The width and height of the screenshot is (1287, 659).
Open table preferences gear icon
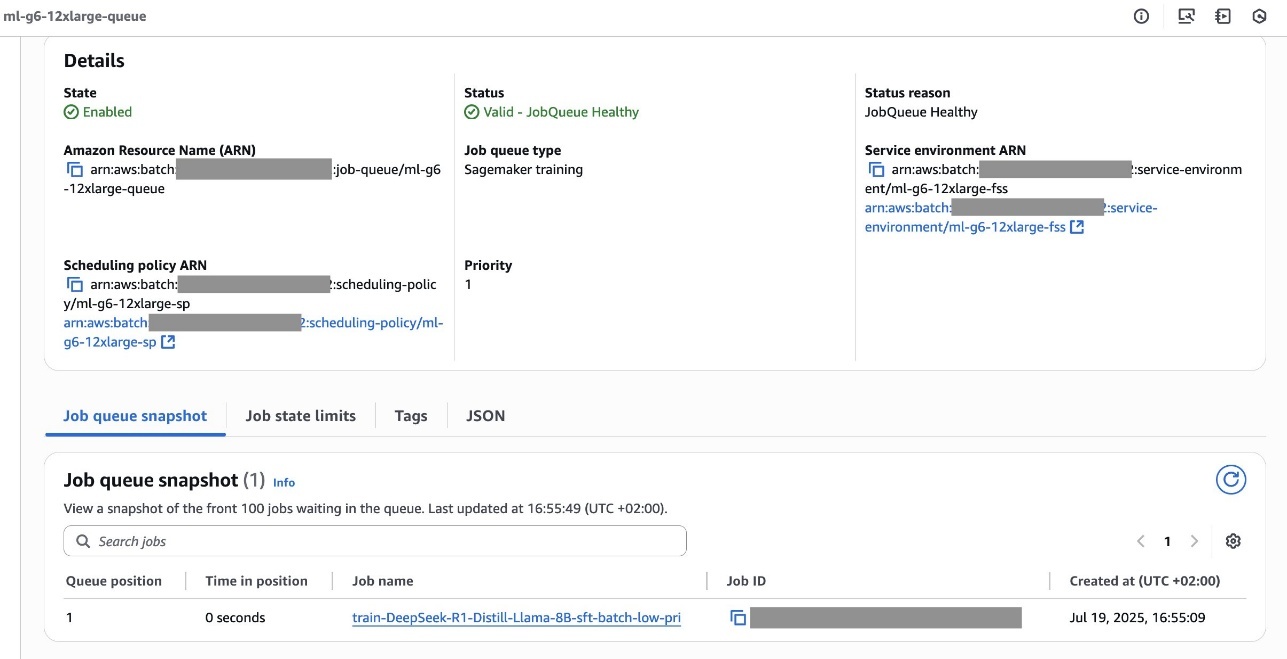[x=1233, y=541]
